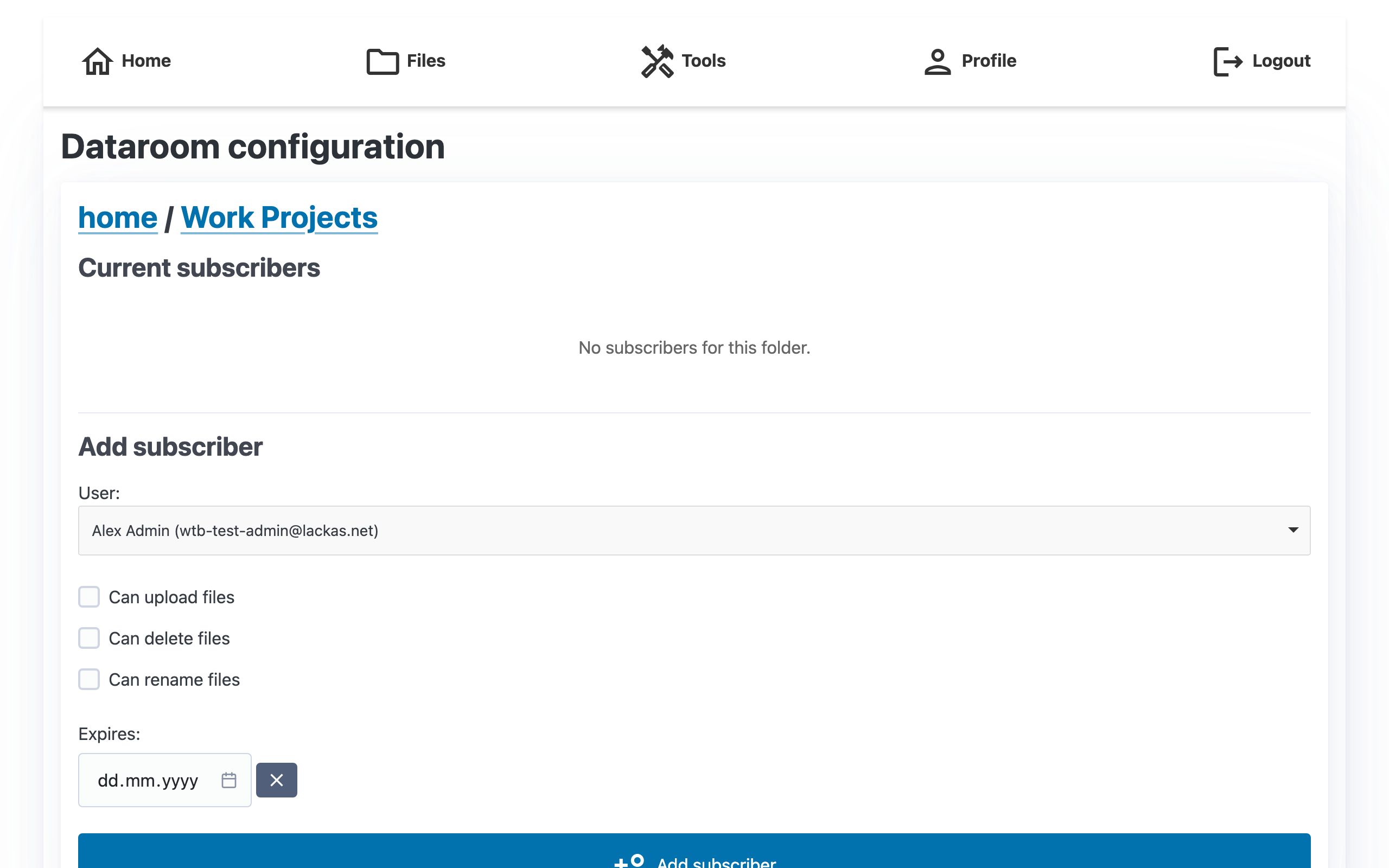The image size is (1389, 868).
Task: Click the Tools hammer-and-wrench icon
Action: 657,61
